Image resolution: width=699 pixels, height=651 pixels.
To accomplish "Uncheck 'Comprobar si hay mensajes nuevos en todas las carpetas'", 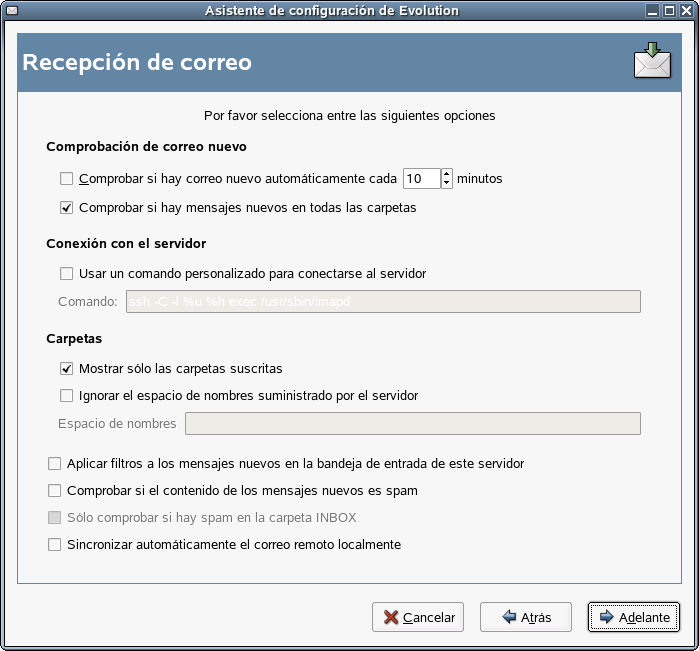I will tap(66, 208).
